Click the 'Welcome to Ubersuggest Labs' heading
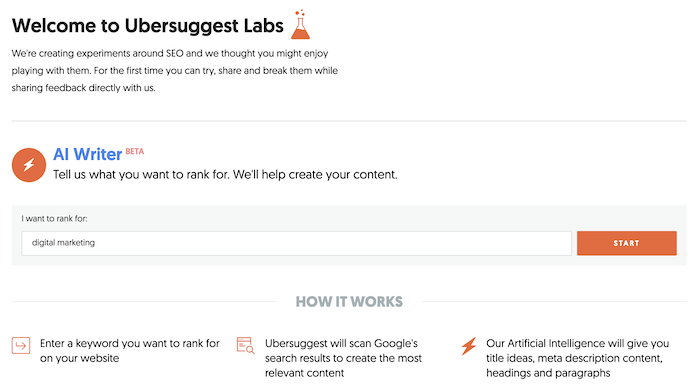Image resolution: width=700 pixels, height=389 pixels. click(x=147, y=25)
